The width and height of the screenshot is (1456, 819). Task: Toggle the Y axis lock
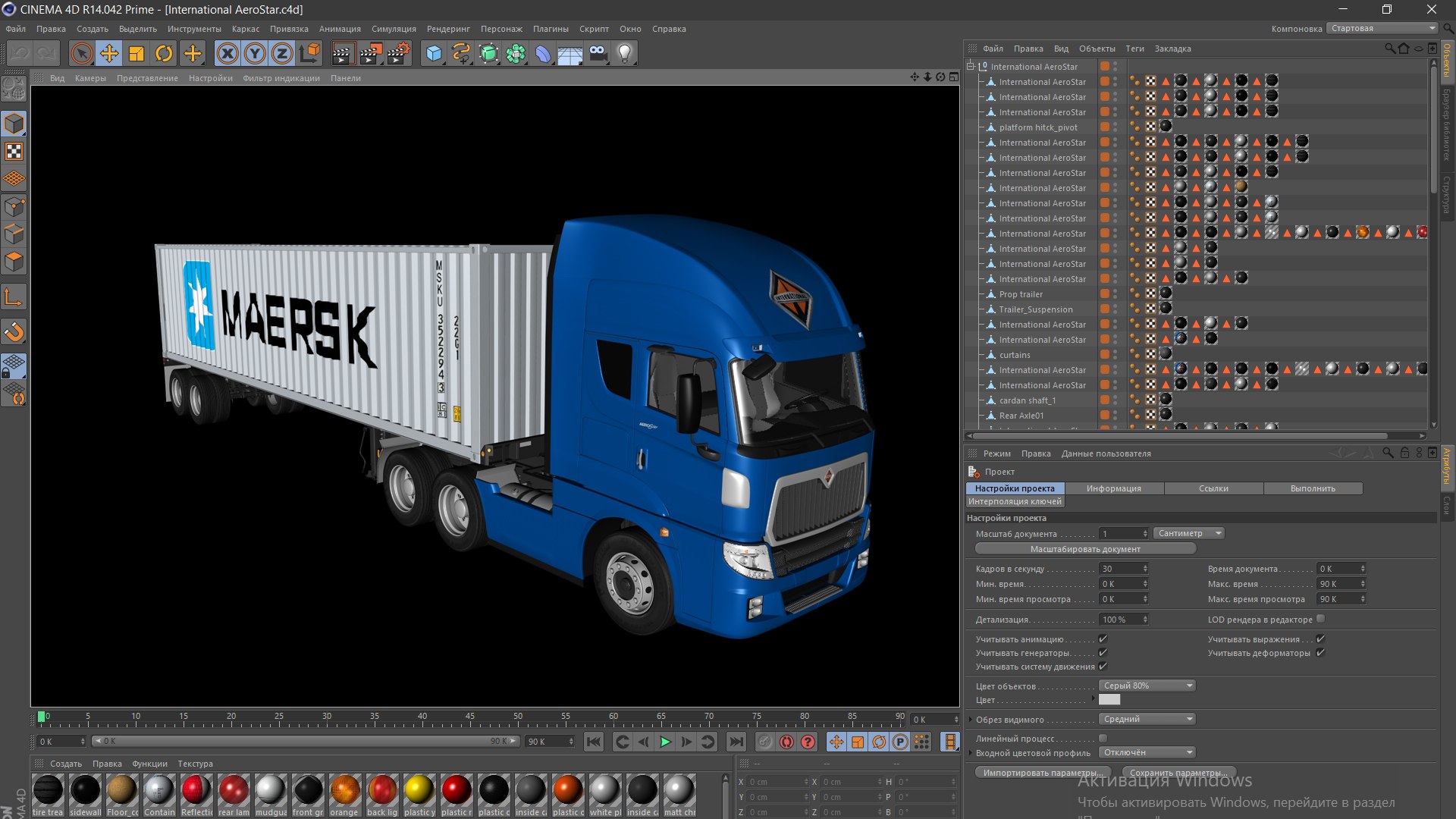tap(255, 54)
